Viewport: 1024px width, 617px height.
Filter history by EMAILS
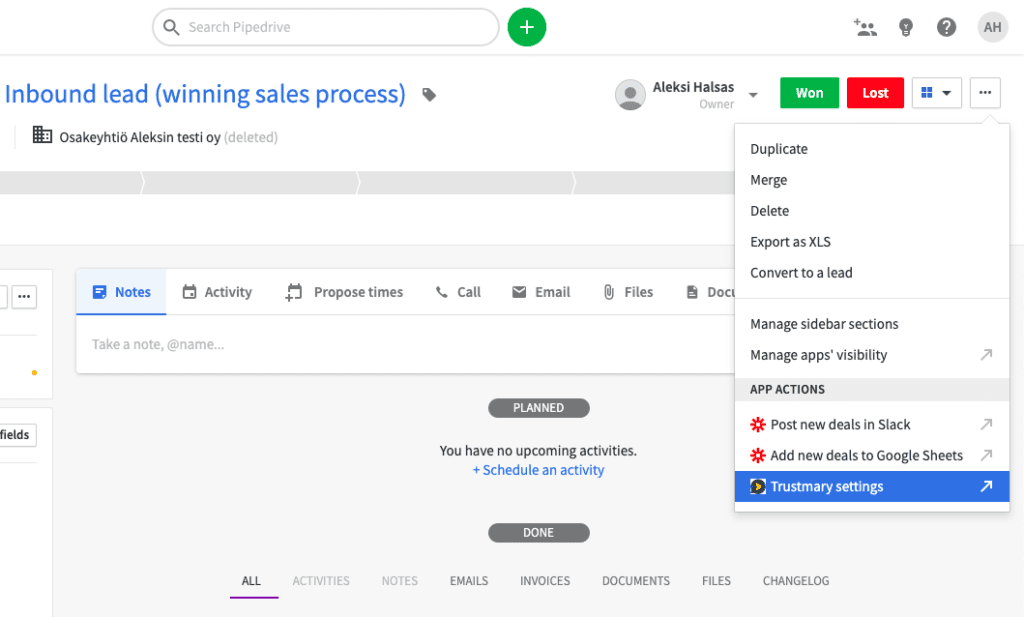(469, 581)
